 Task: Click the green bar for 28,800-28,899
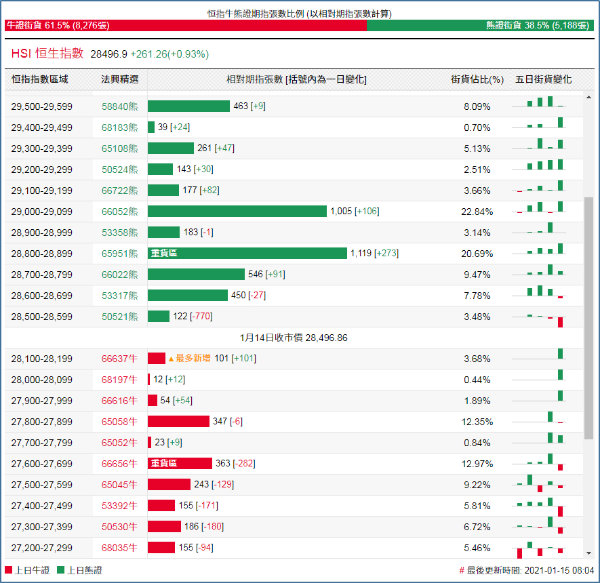point(247,253)
